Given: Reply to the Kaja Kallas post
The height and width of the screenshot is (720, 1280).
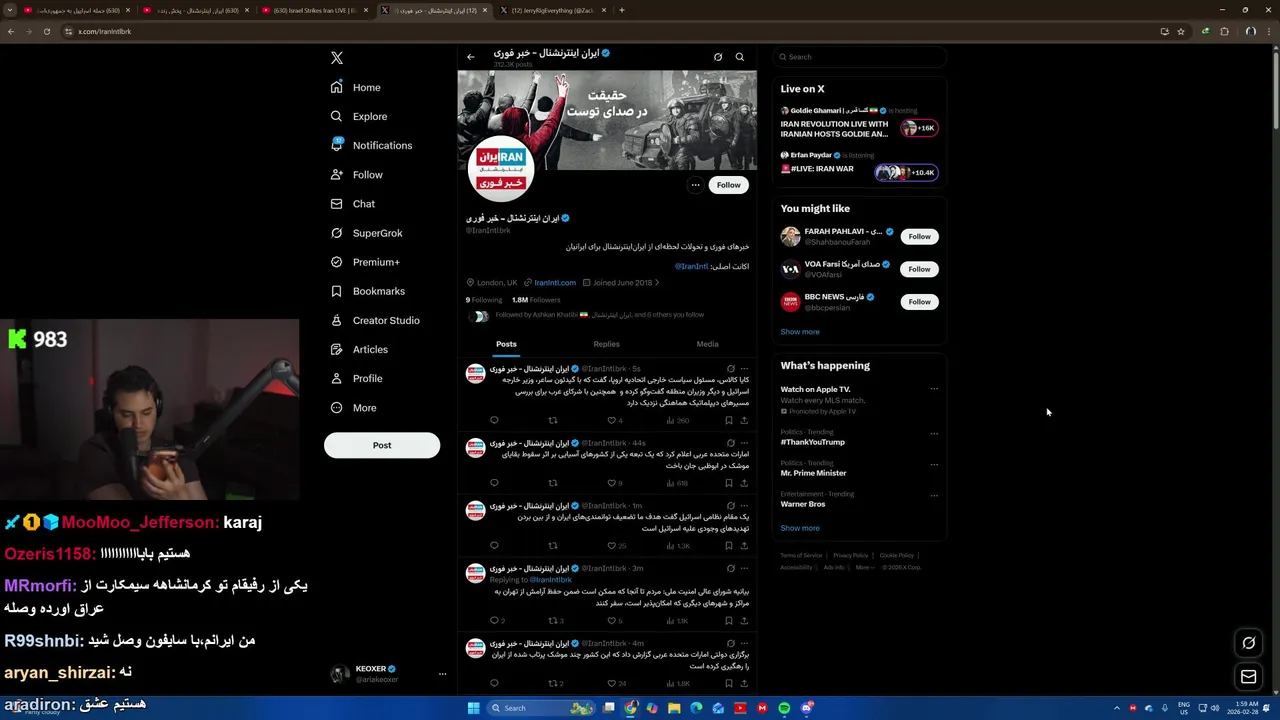Looking at the screenshot, I should point(494,421).
